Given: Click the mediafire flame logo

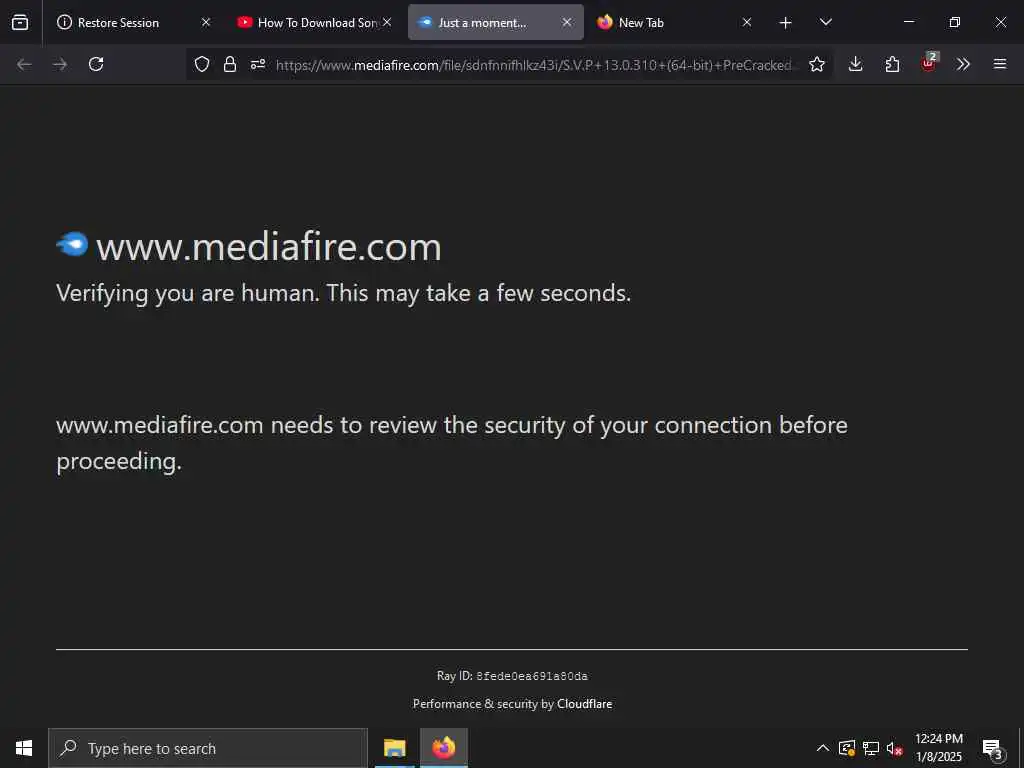Looking at the screenshot, I should pyautogui.click(x=72, y=244).
